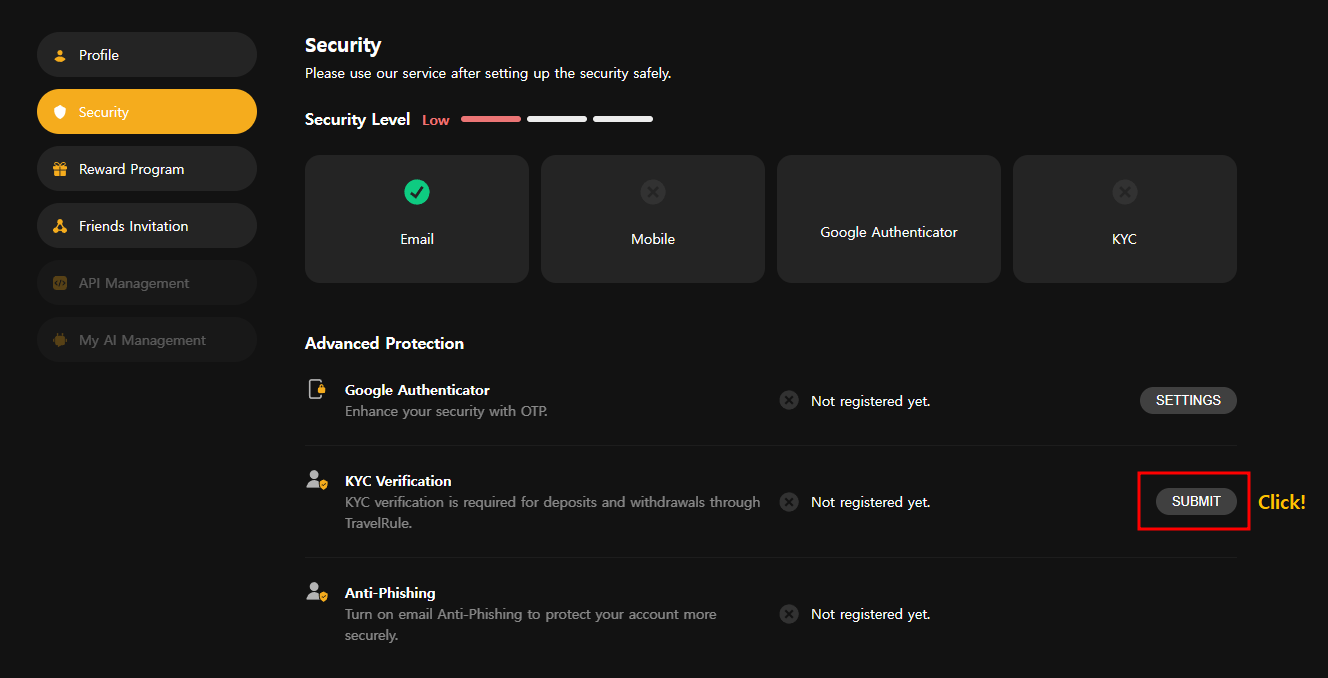Screen dimensions: 1328x678
Task: Click the 'Security' page heading
Action: pyautogui.click(x=343, y=45)
